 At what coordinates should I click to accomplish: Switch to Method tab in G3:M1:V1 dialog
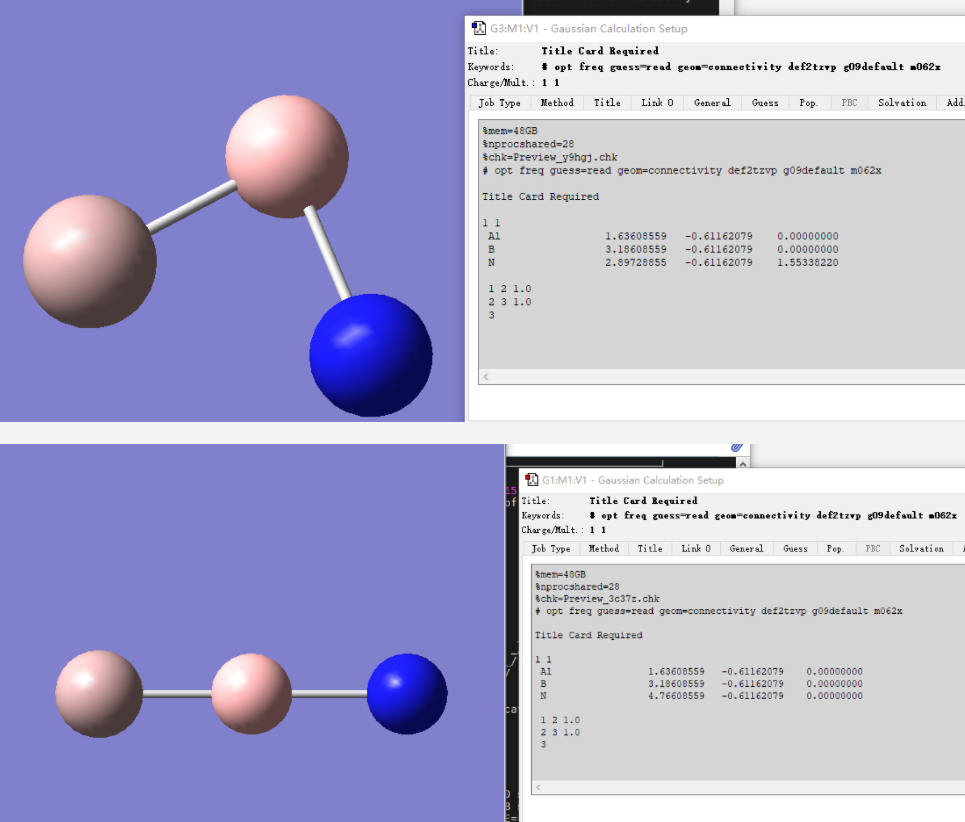(x=557, y=103)
